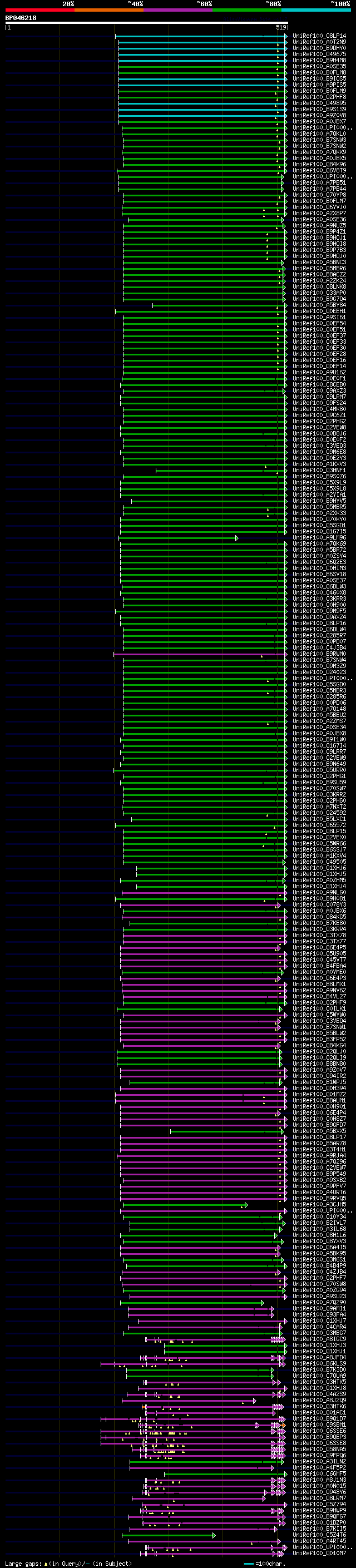
Task: Click the UniRef100_C4MK80 label
Action: coord(319,409)
